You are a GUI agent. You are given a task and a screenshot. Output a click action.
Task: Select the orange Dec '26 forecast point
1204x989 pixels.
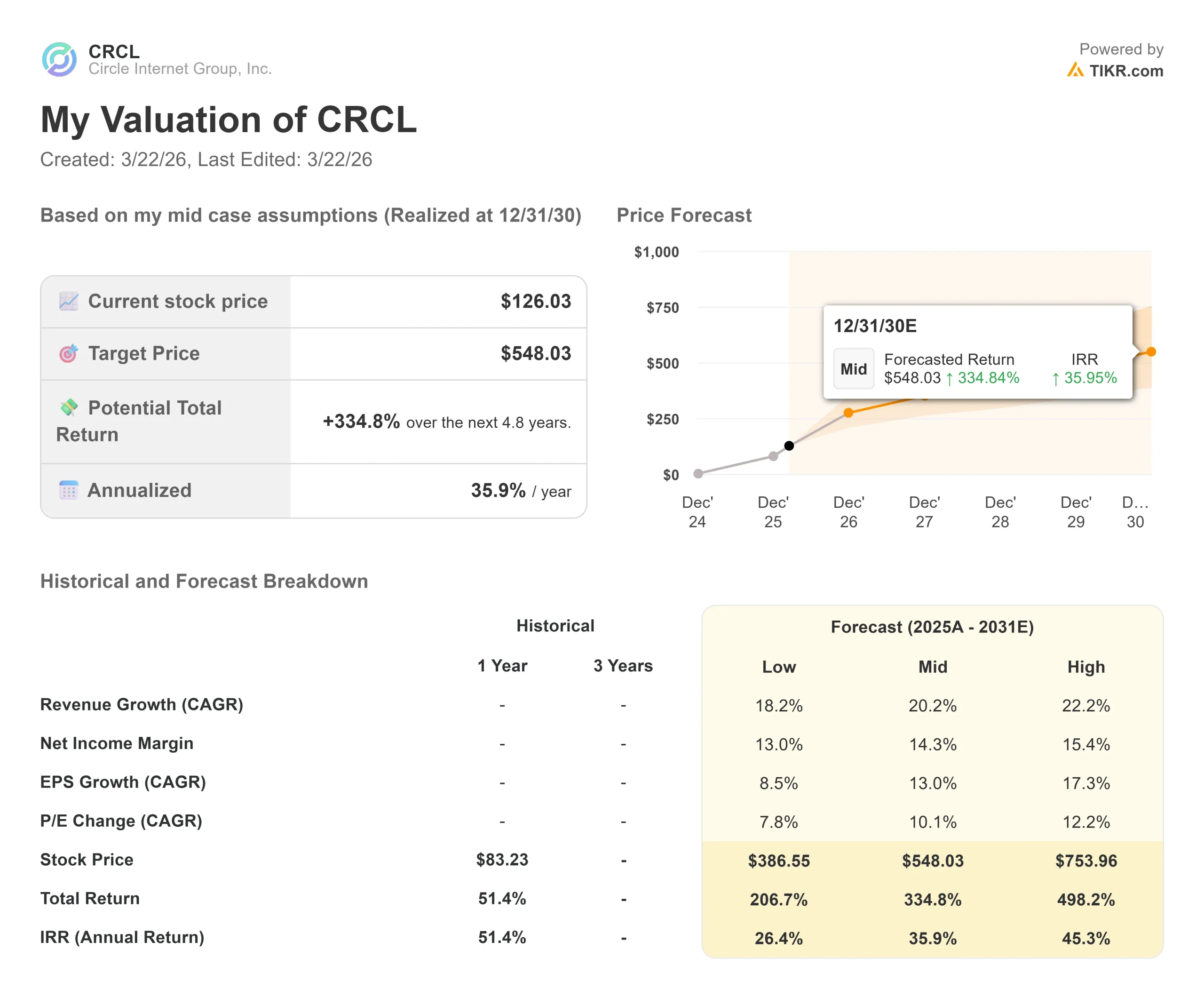tap(848, 413)
